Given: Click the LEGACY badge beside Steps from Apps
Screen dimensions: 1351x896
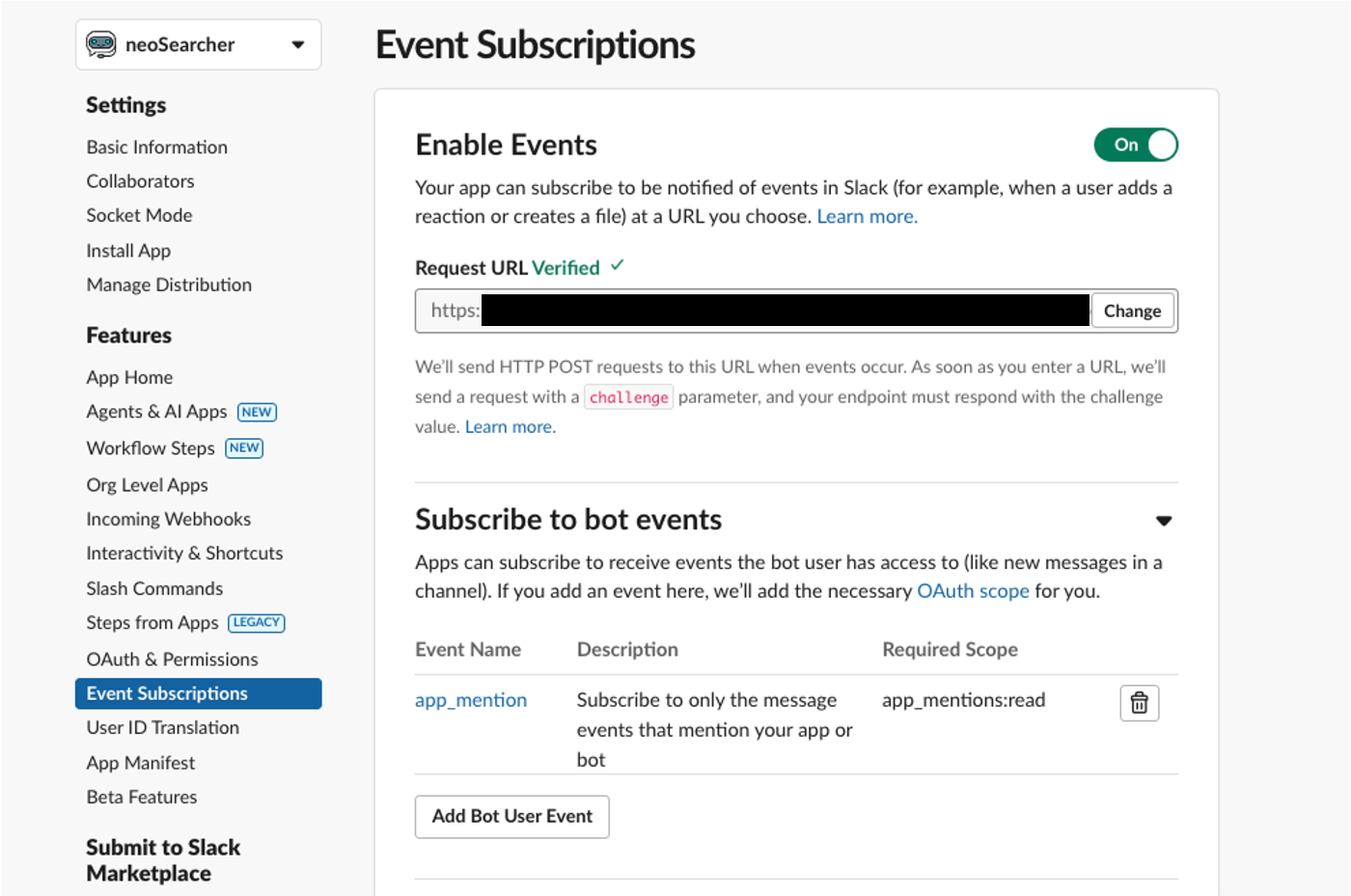Looking at the screenshot, I should coord(257,622).
